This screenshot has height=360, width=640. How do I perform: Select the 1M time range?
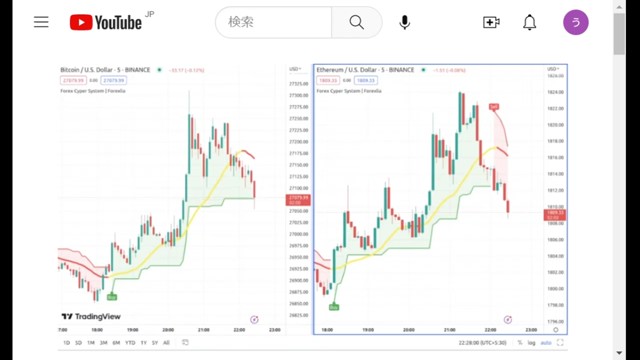(x=91, y=342)
